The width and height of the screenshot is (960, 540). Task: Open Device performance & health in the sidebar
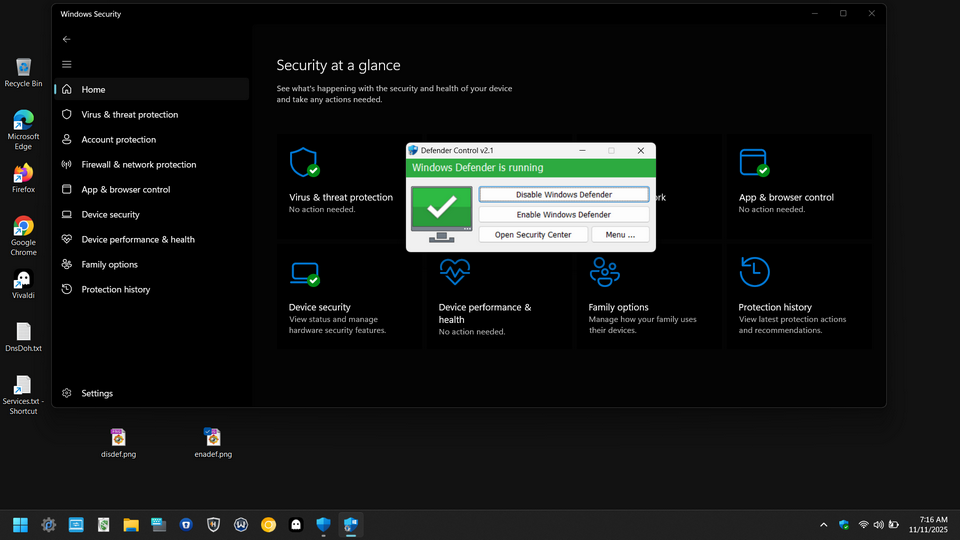click(151, 239)
